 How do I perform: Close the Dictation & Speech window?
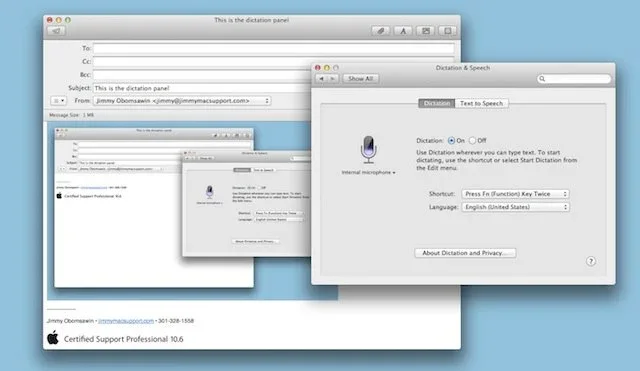point(318,68)
